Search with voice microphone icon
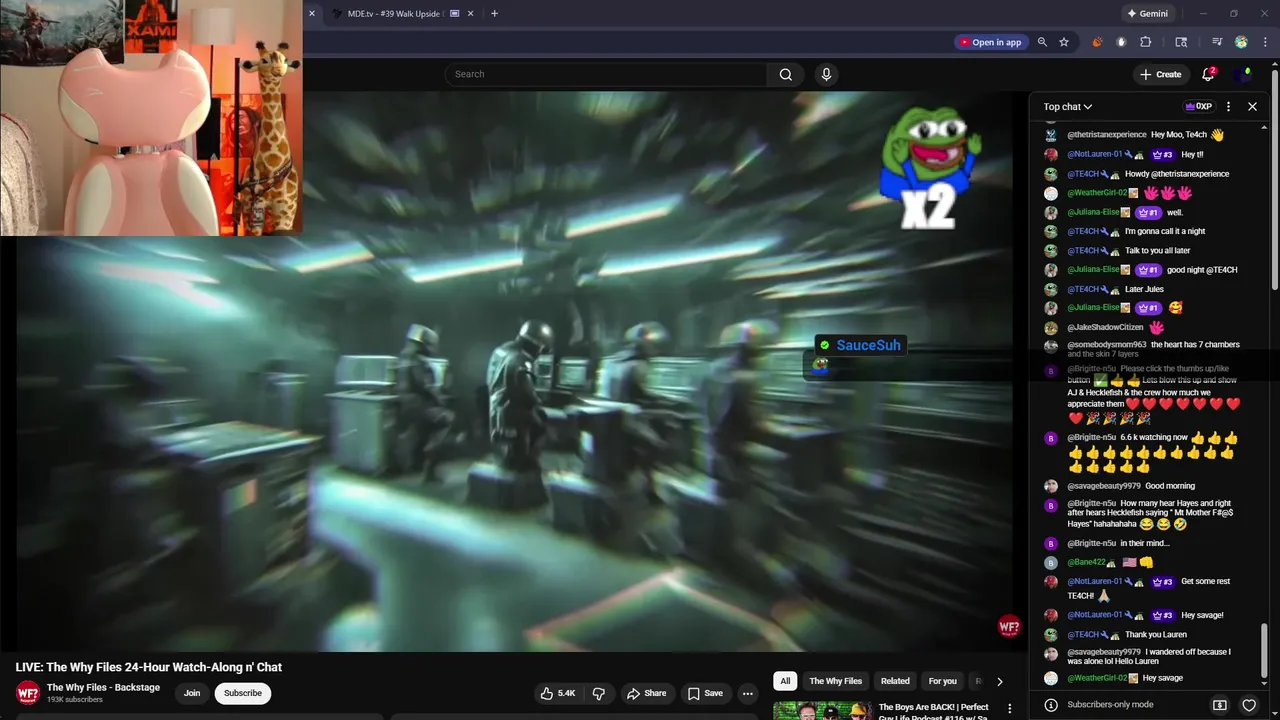1280x720 pixels. pyautogui.click(x=826, y=74)
